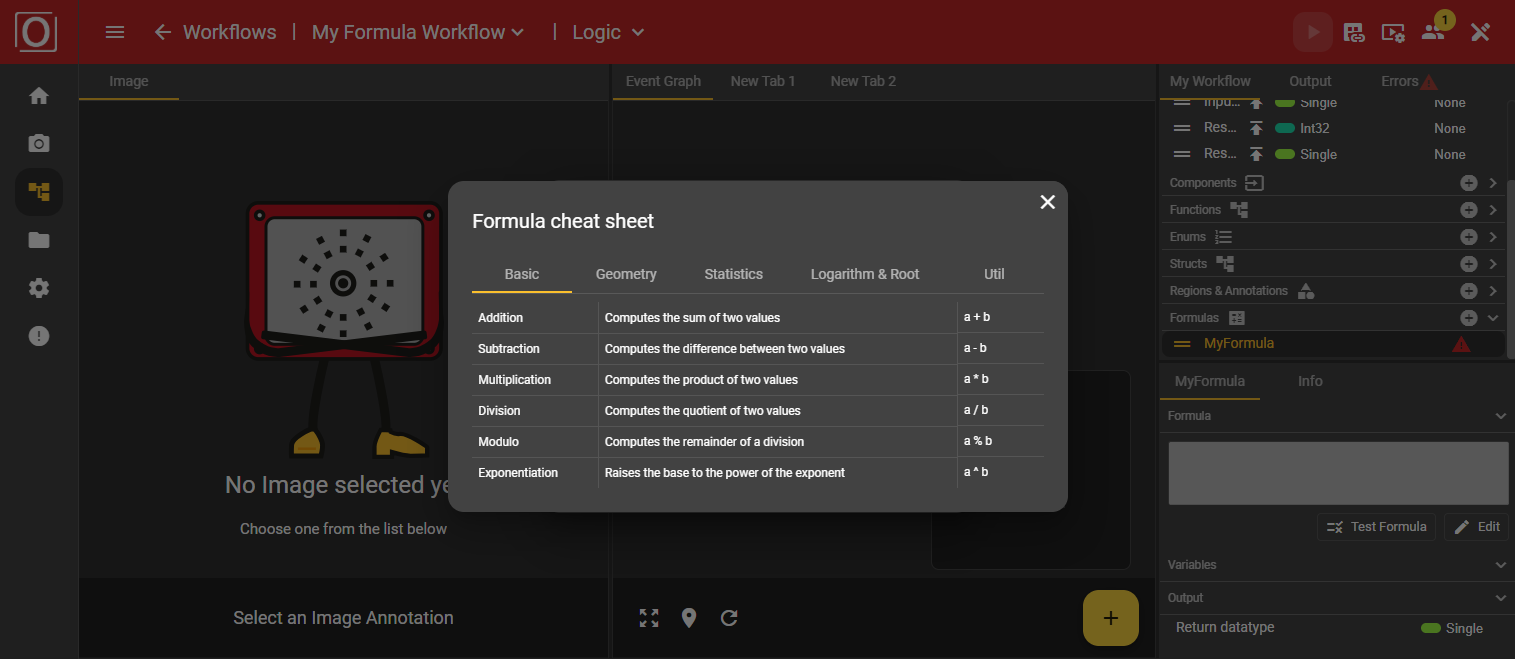Viewport: 1515px width, 659px height.
Task: Click the alerts icon at sidebar bottom
Action: pyautogui.click(x=38, y=335)
